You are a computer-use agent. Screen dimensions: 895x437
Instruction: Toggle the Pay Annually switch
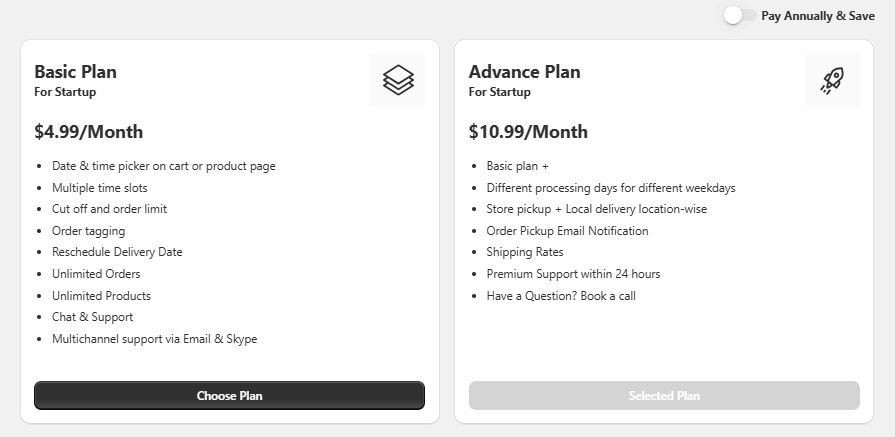[x=740, y=16]
